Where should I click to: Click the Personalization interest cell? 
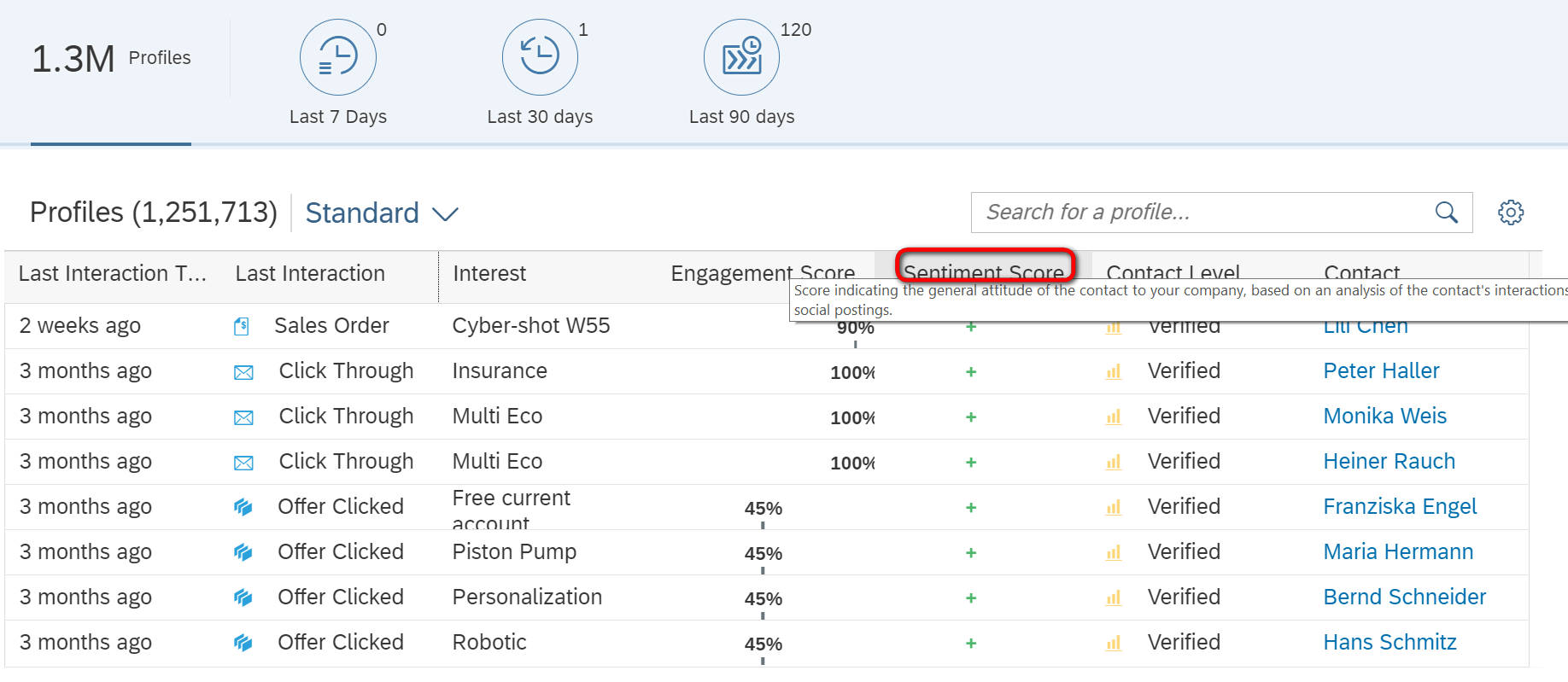coord(527,597)
